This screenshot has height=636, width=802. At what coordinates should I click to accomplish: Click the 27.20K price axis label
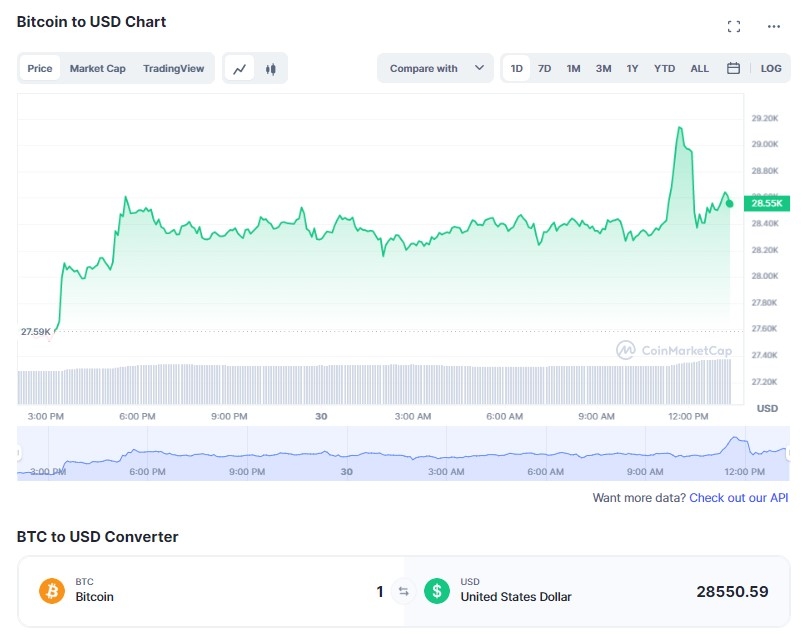coord(764,382)
